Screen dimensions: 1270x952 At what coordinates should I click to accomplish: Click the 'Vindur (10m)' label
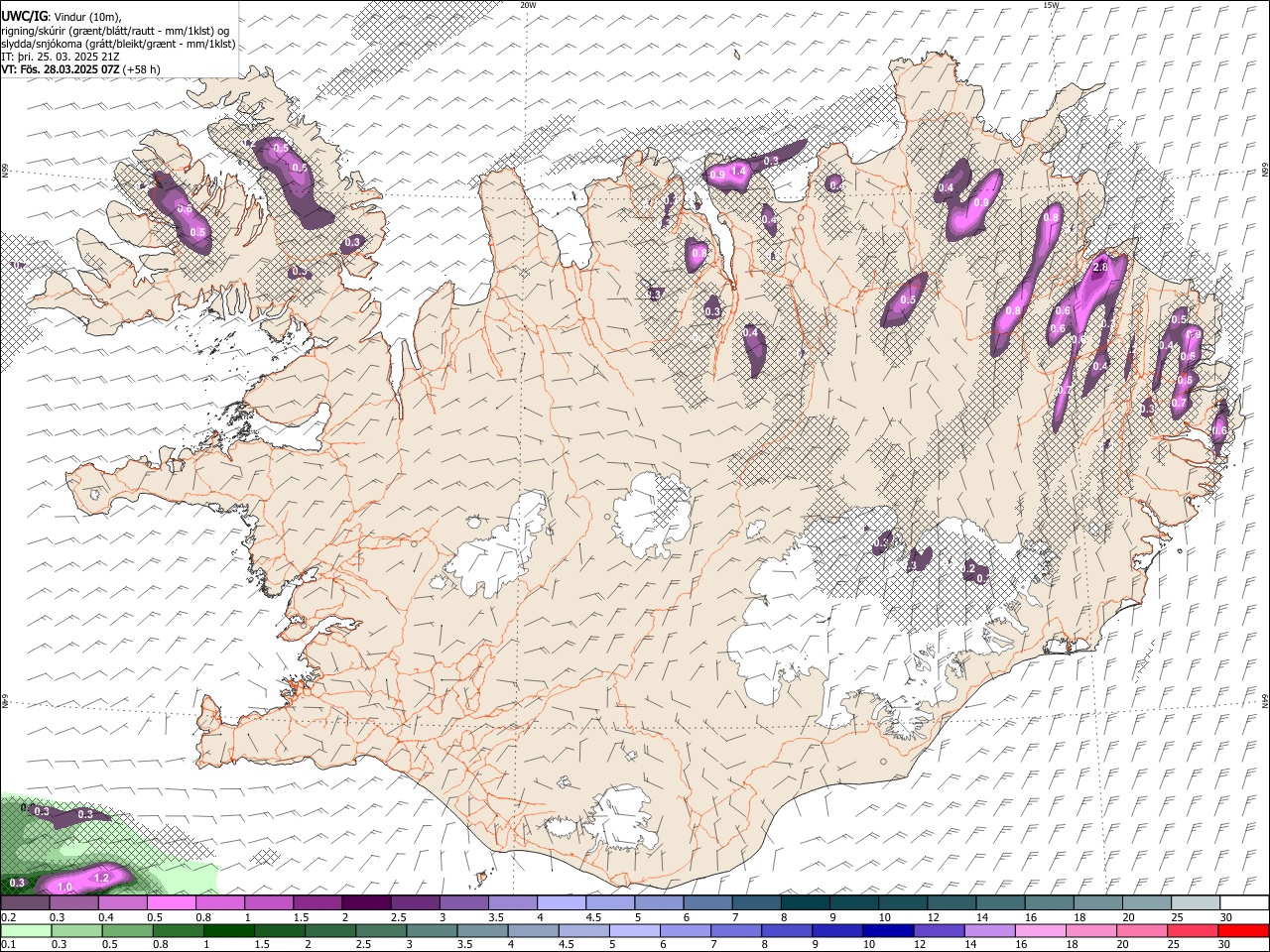86,17
